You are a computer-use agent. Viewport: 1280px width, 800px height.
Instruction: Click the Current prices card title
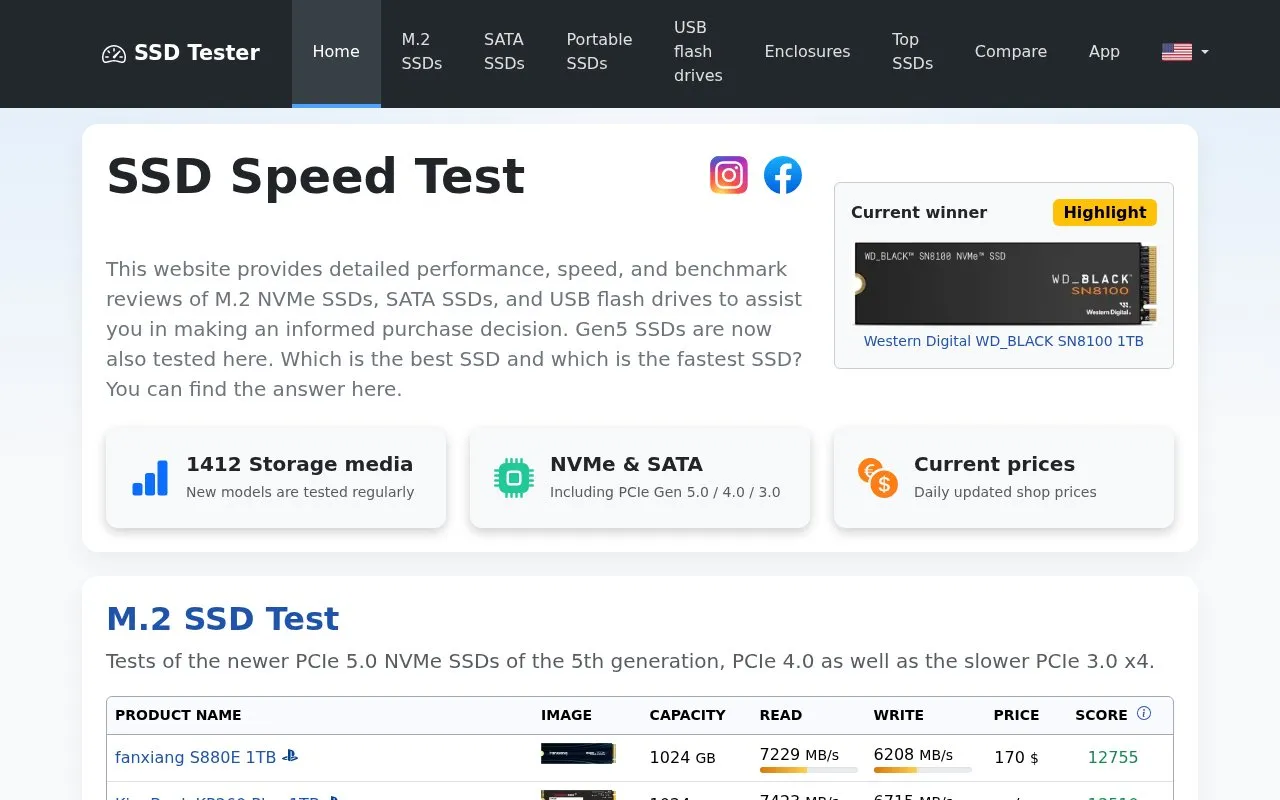[994, 464]
